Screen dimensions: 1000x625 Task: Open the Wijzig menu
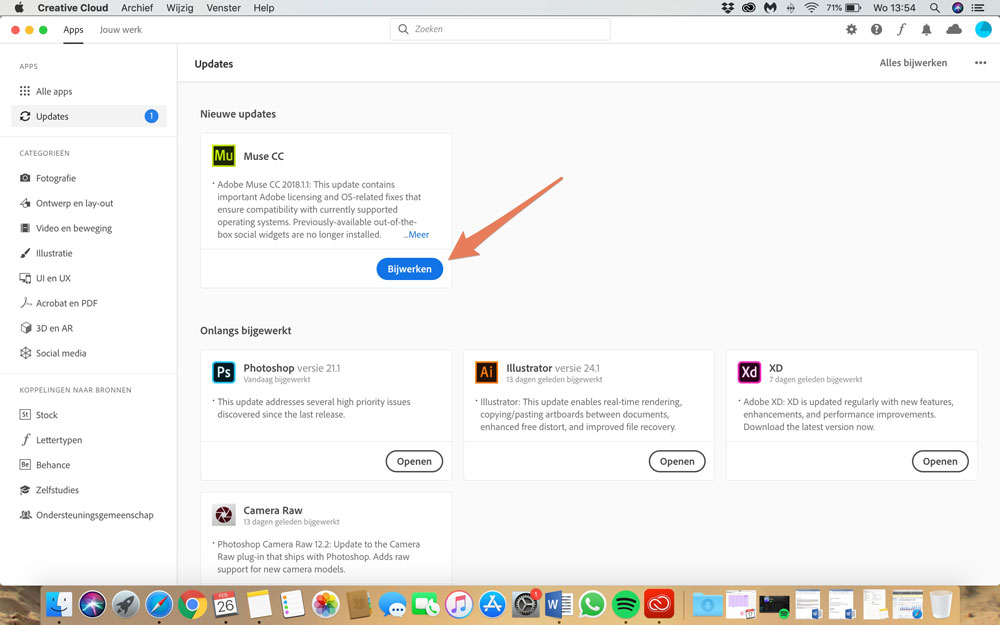tap(180, 8)
